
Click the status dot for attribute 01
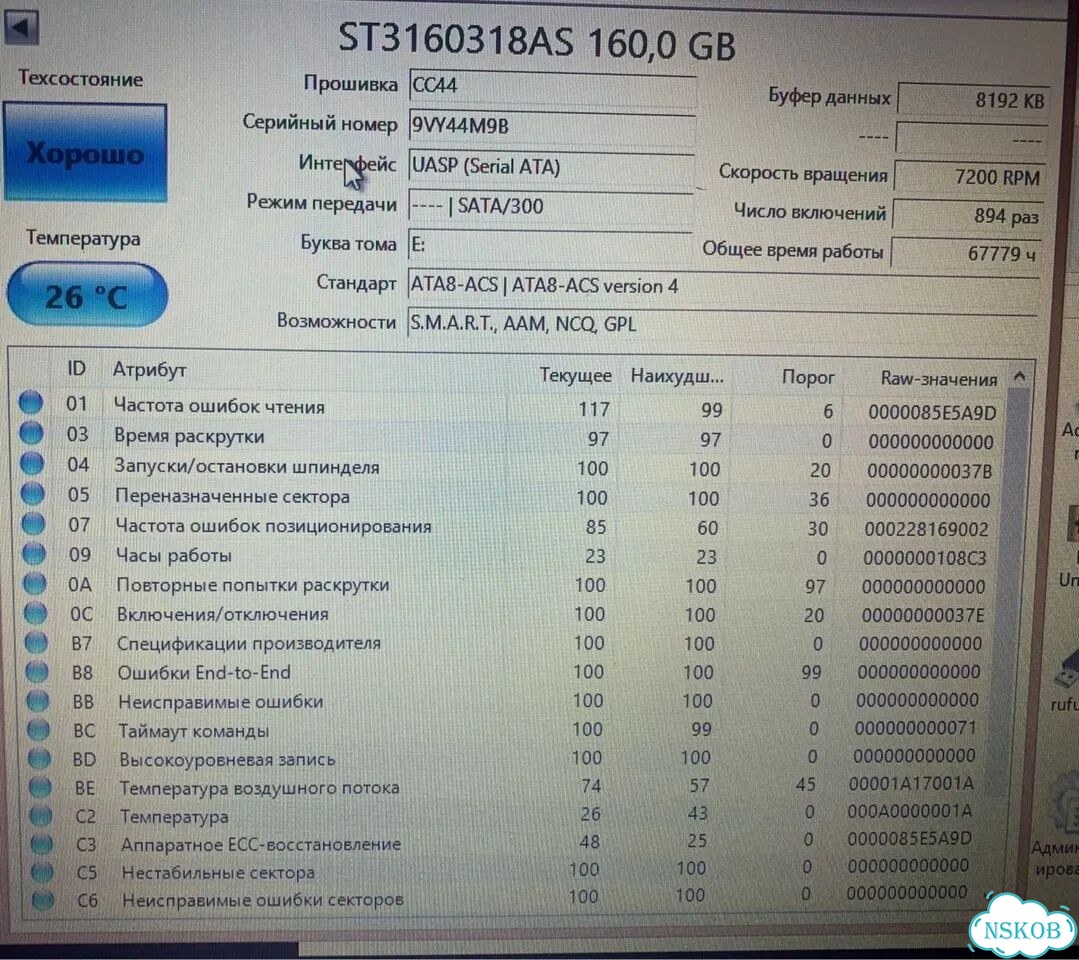[31, 403]
